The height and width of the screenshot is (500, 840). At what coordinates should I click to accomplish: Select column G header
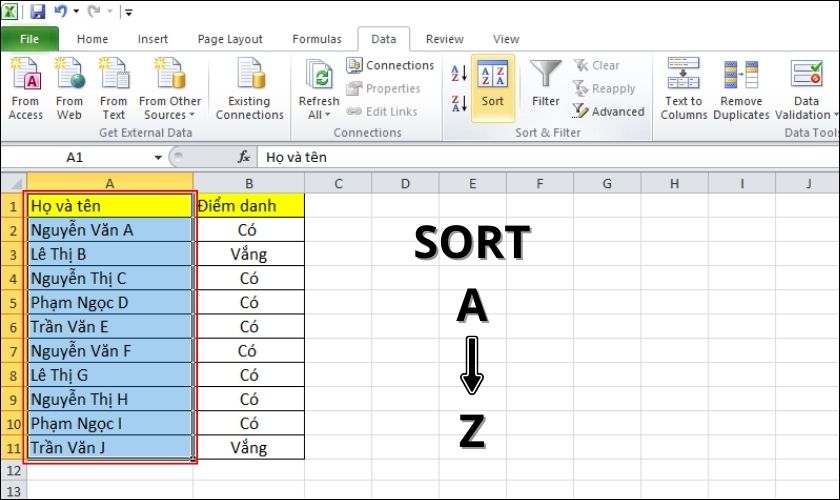click(x=607, y=183)
